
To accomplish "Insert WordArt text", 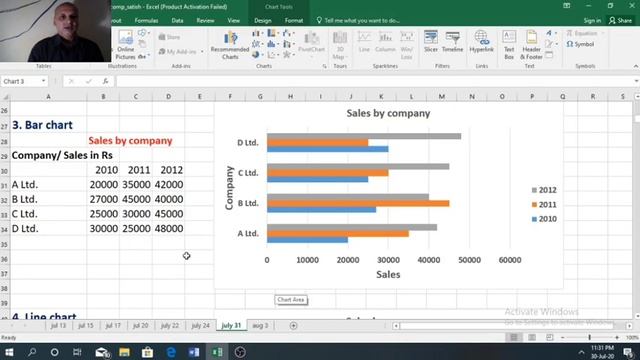I will tap(550, 33).
